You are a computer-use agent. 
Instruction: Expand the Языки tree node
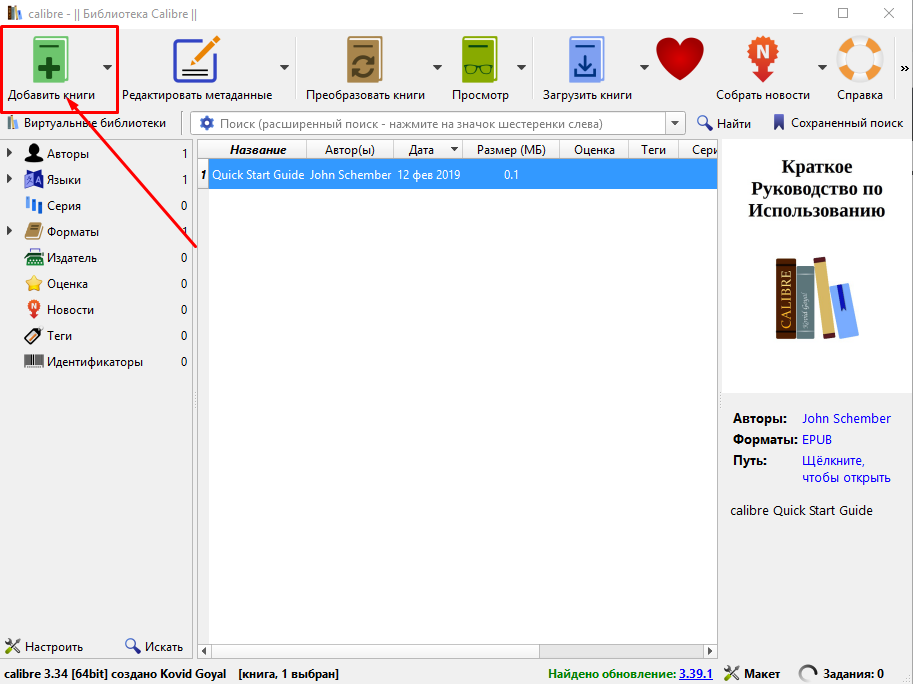coord(9,179)
